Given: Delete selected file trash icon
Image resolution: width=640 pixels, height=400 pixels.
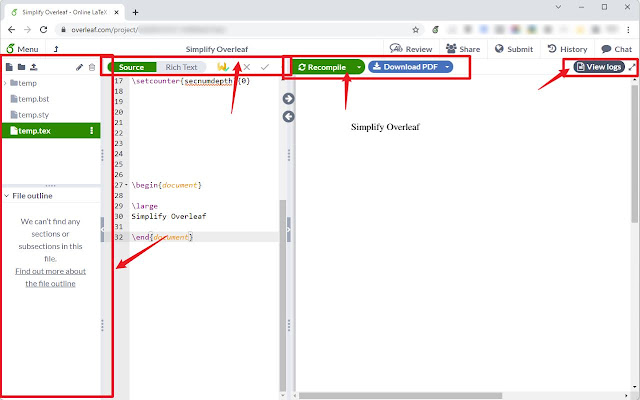Looking at the screenshot, I should coord(92,67).
